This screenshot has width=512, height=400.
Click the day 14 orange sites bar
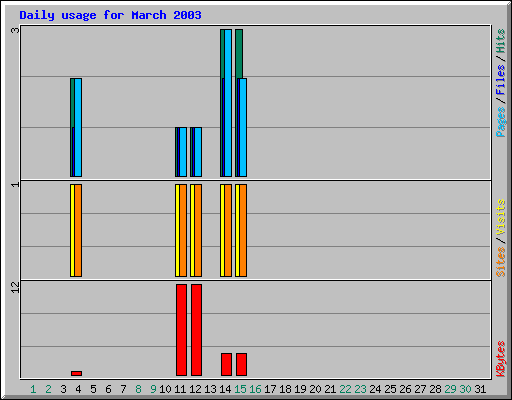[x=228, y=230]
